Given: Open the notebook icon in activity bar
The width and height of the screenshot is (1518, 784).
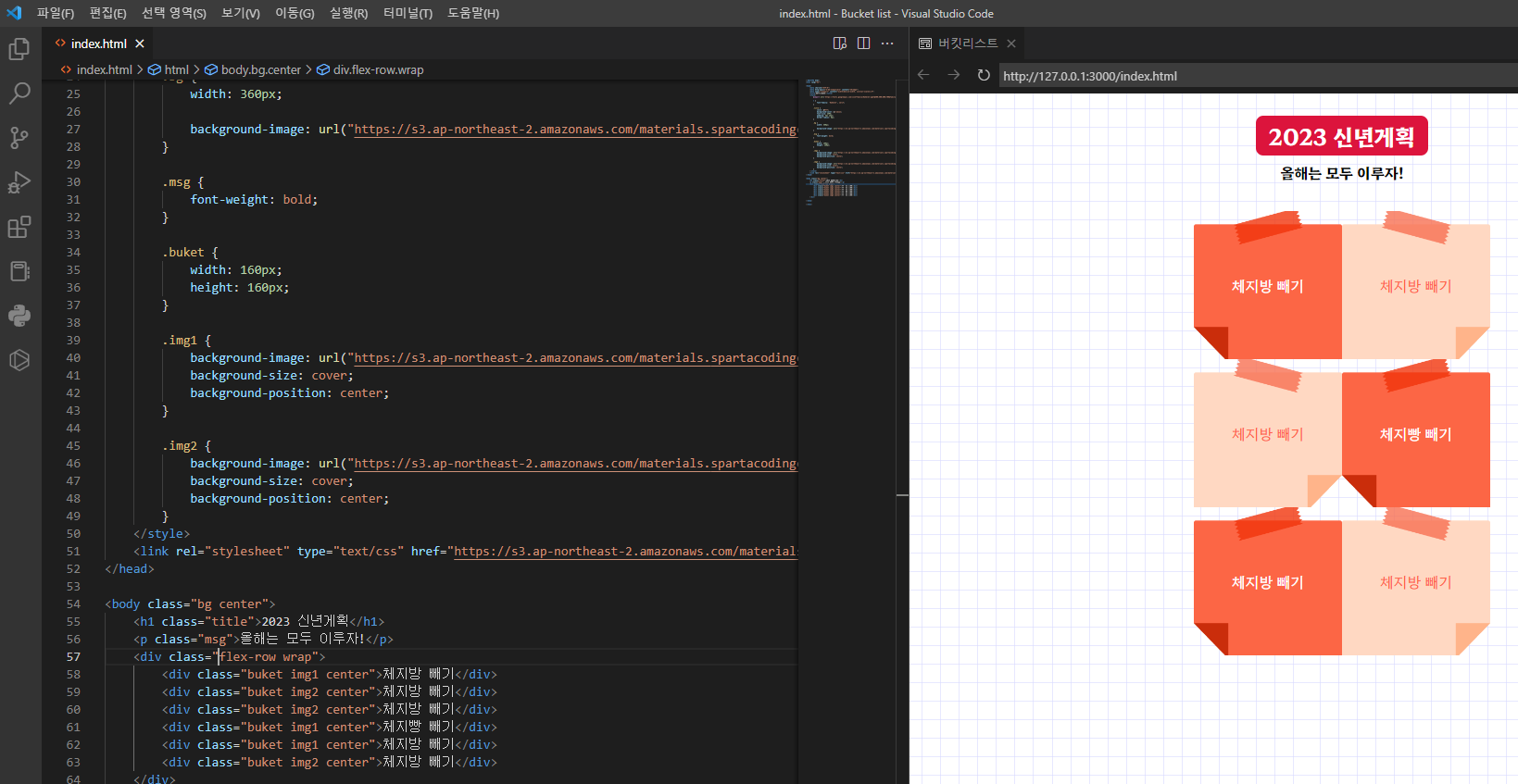Looking at the screenshot, I should coord(19,270).
